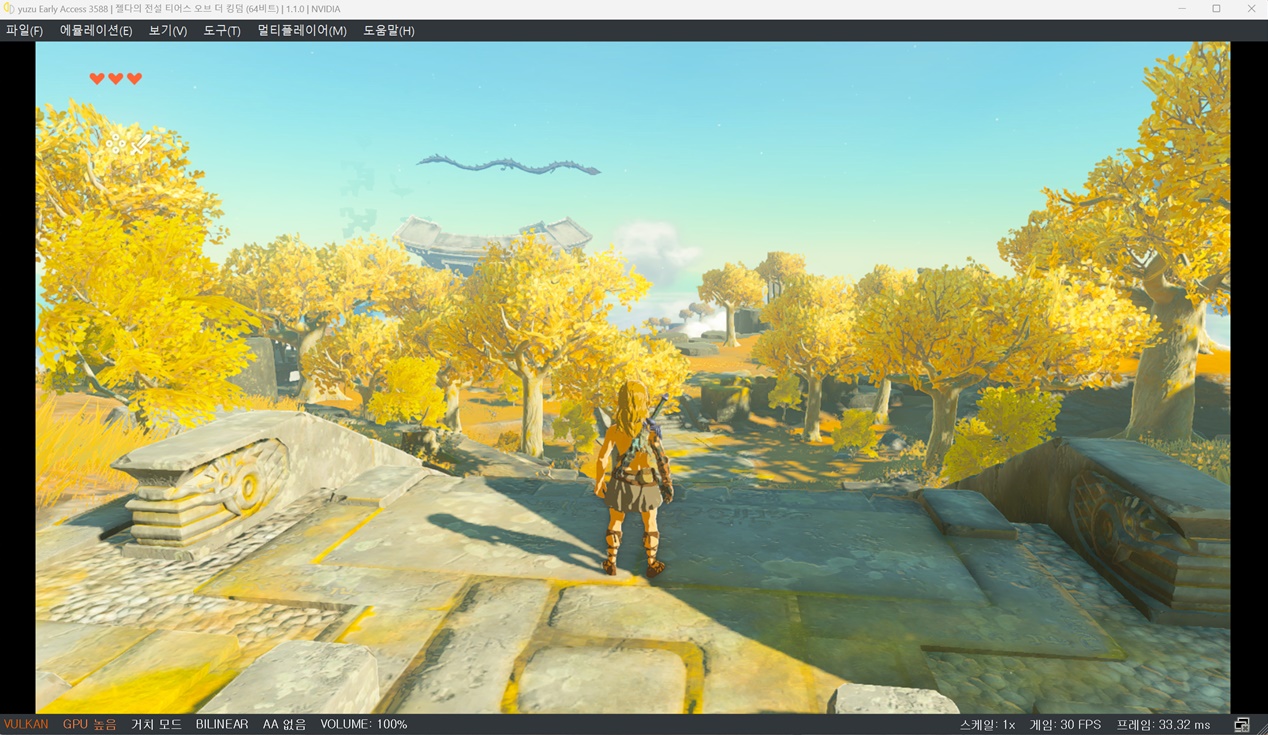This screenshot has height=735, width=1268.
Task: Switch GPU accuracy via GPU 높음
Action: tap(90, 724)
